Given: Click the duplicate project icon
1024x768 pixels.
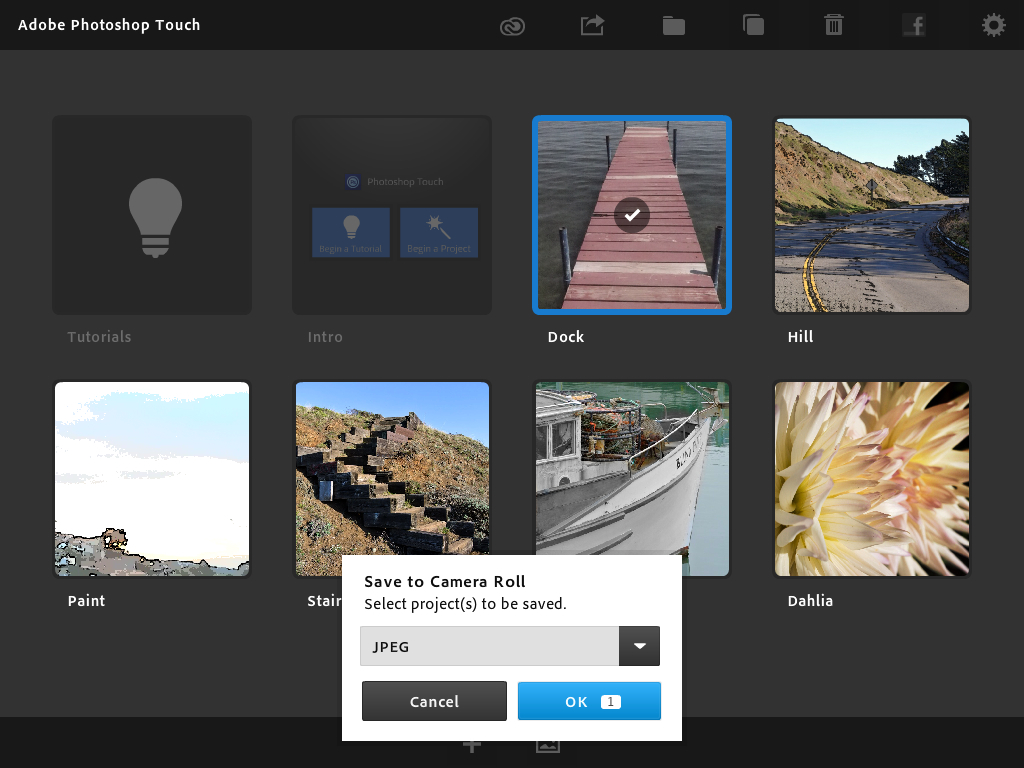Looking at the screenshot, I should 753,25.
